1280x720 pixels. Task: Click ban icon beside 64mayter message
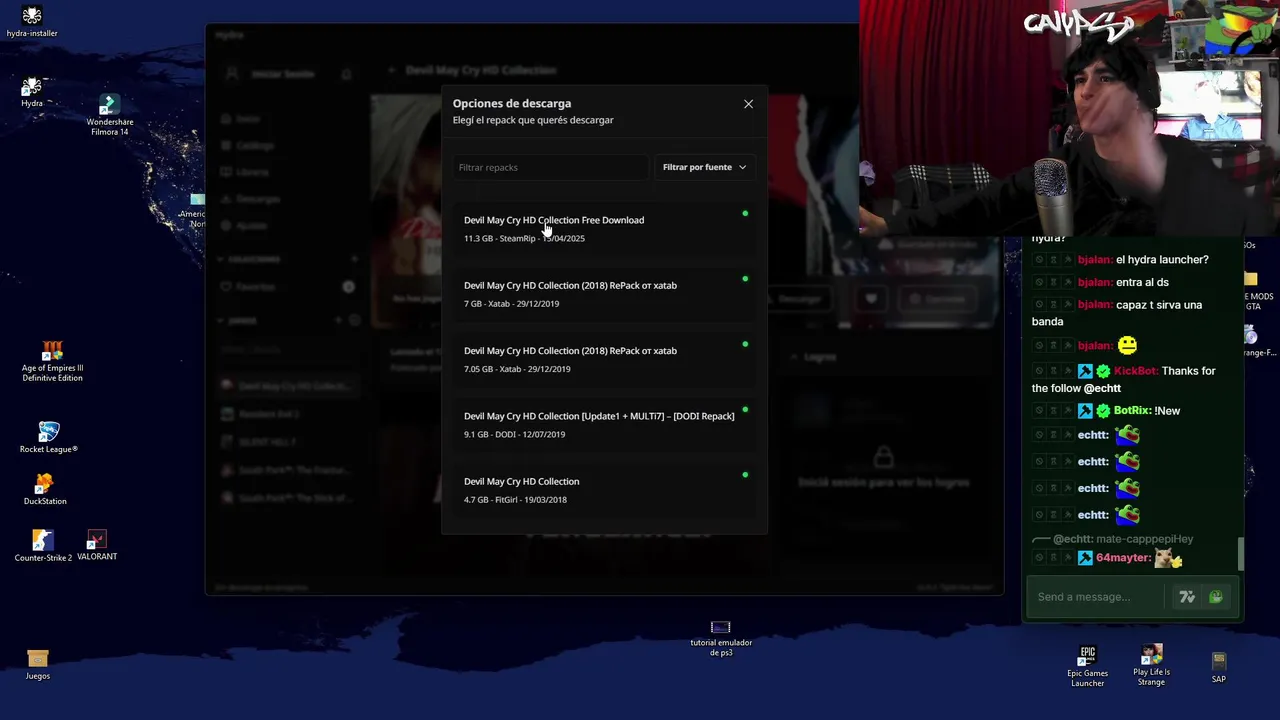pyautogui.click(x=1039, y=558)
